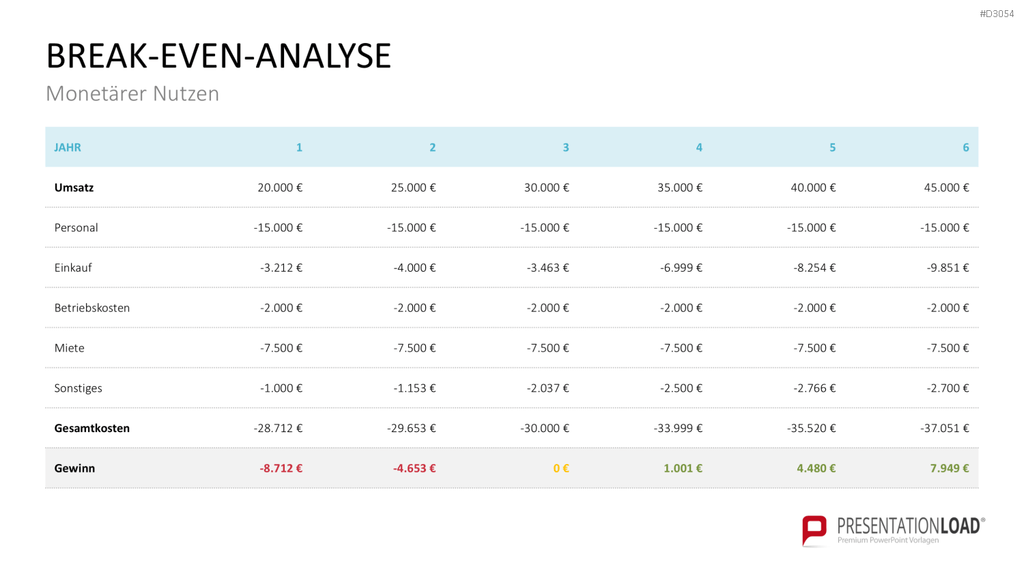Screen dimensions: 1024x576
Task: Select the BREAK-EVEN-ANALYSE title
Action: click(219, 56)
